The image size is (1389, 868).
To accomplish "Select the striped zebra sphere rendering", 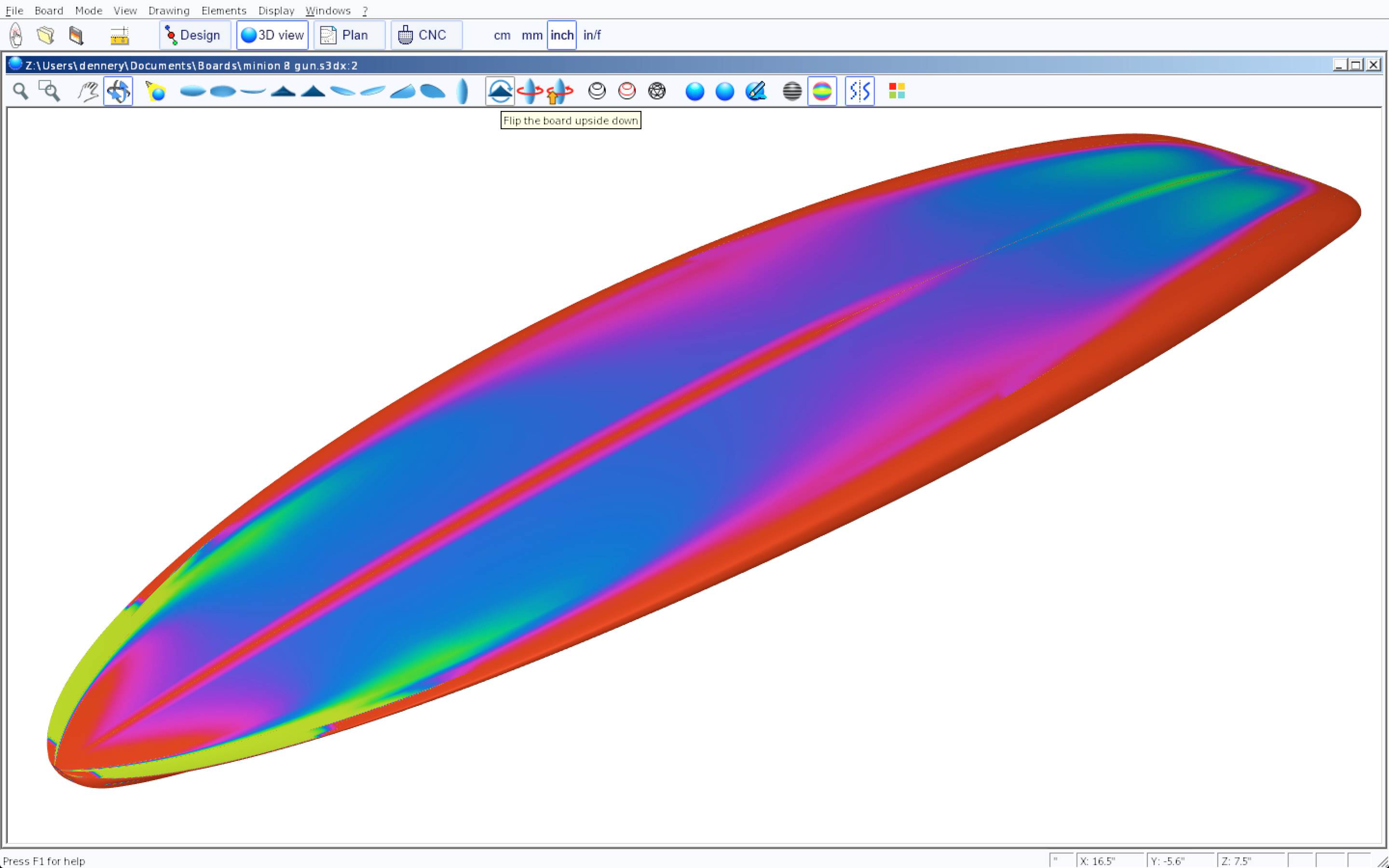I will click(792, 91).
